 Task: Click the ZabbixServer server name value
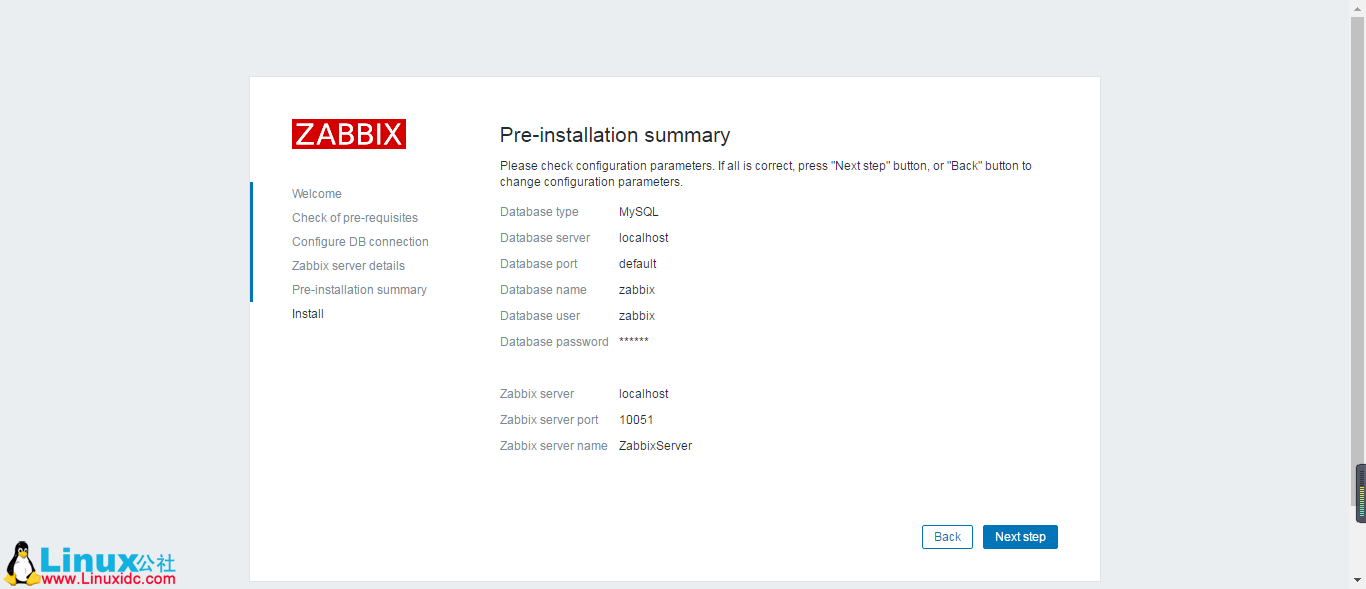coord(655,446)
